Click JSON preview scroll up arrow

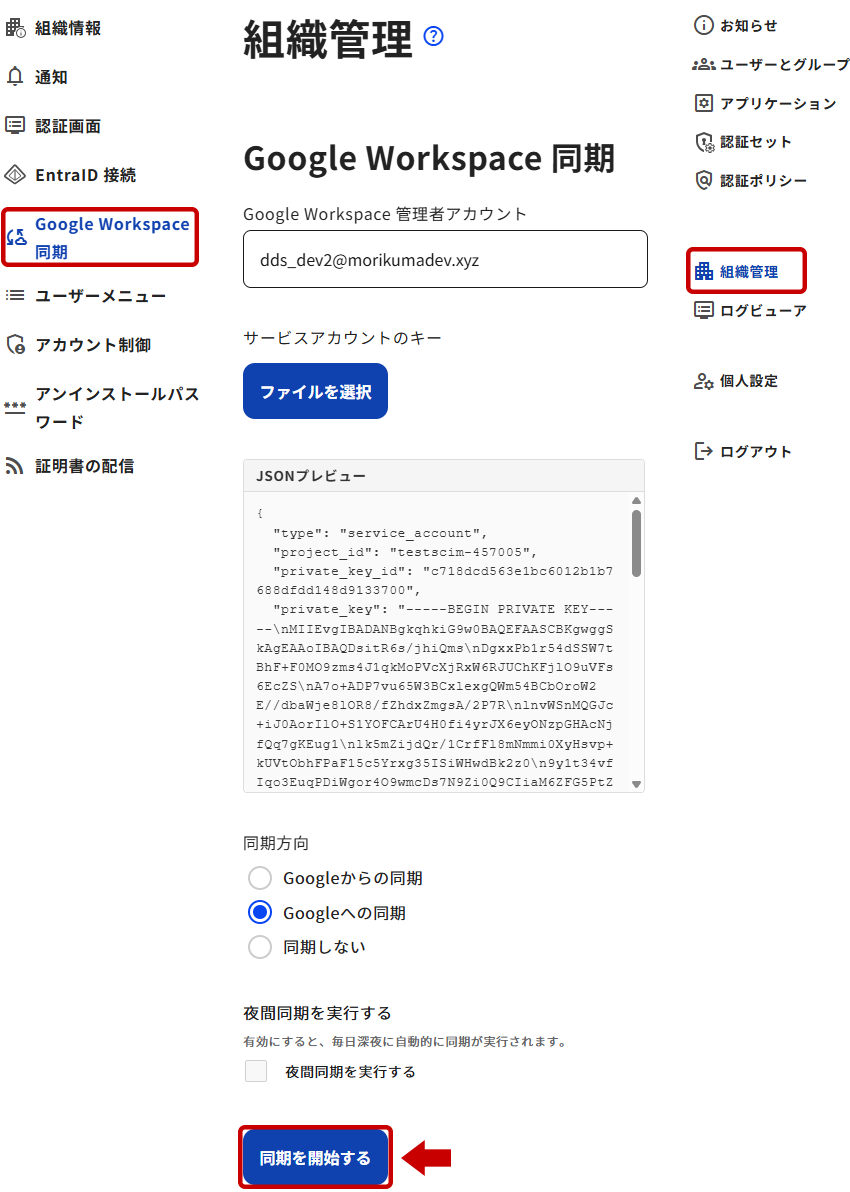(x=636, y=501)
